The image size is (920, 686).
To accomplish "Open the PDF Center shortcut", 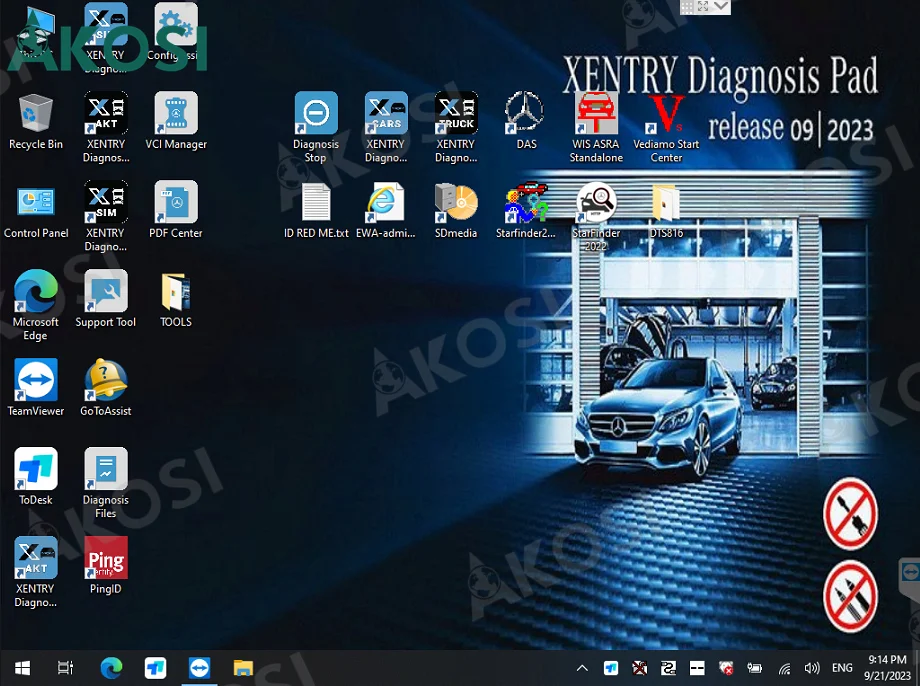I will (x=176, y=203).
